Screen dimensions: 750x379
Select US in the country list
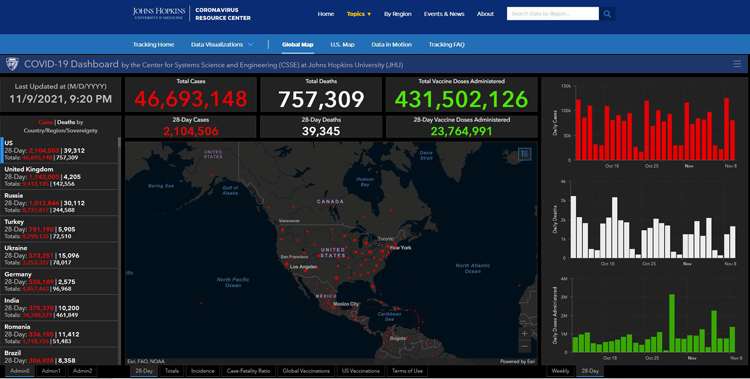(x=59, y=150)
